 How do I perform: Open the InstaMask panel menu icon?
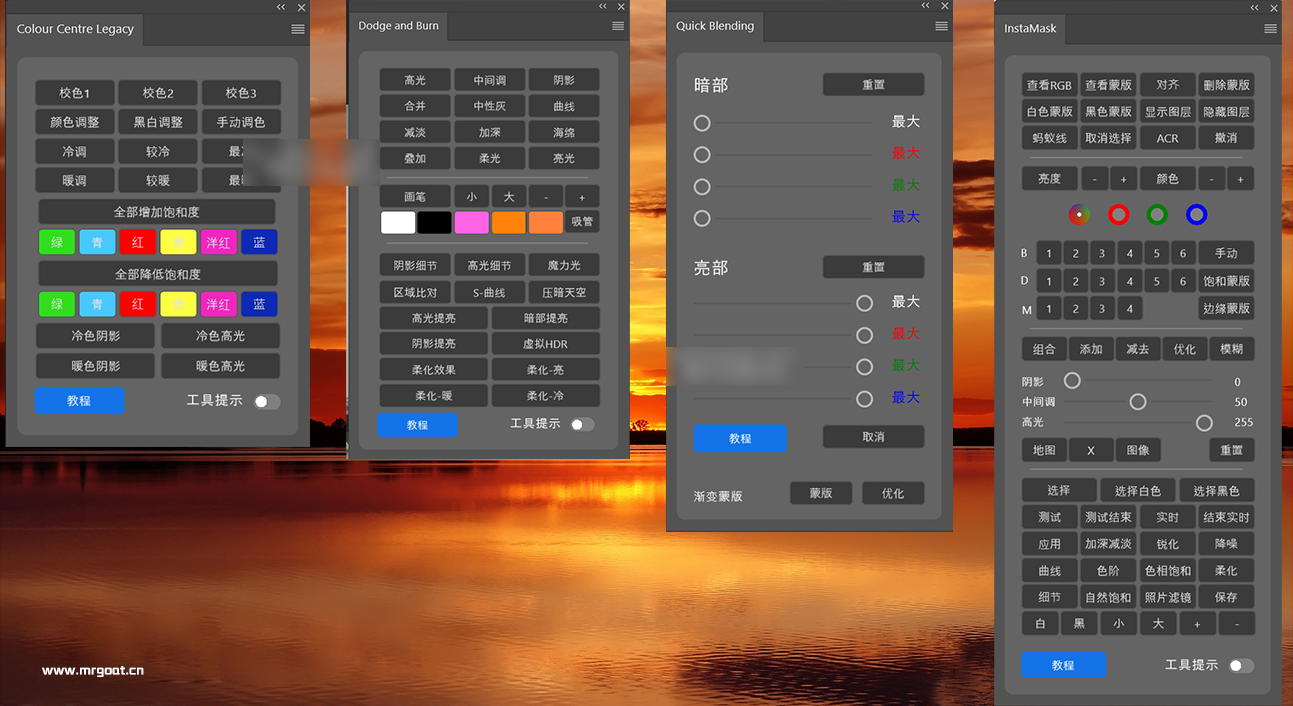click(1270, 29)
